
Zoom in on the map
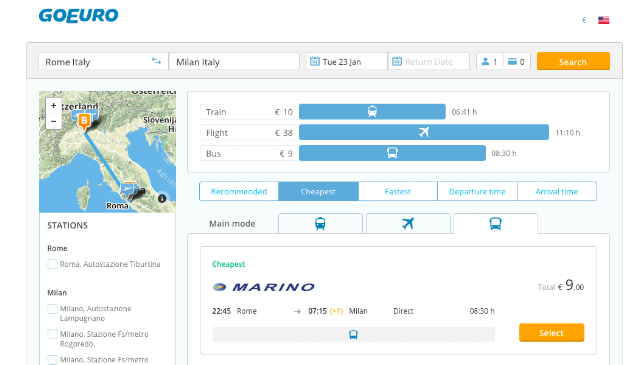point(53,106)
